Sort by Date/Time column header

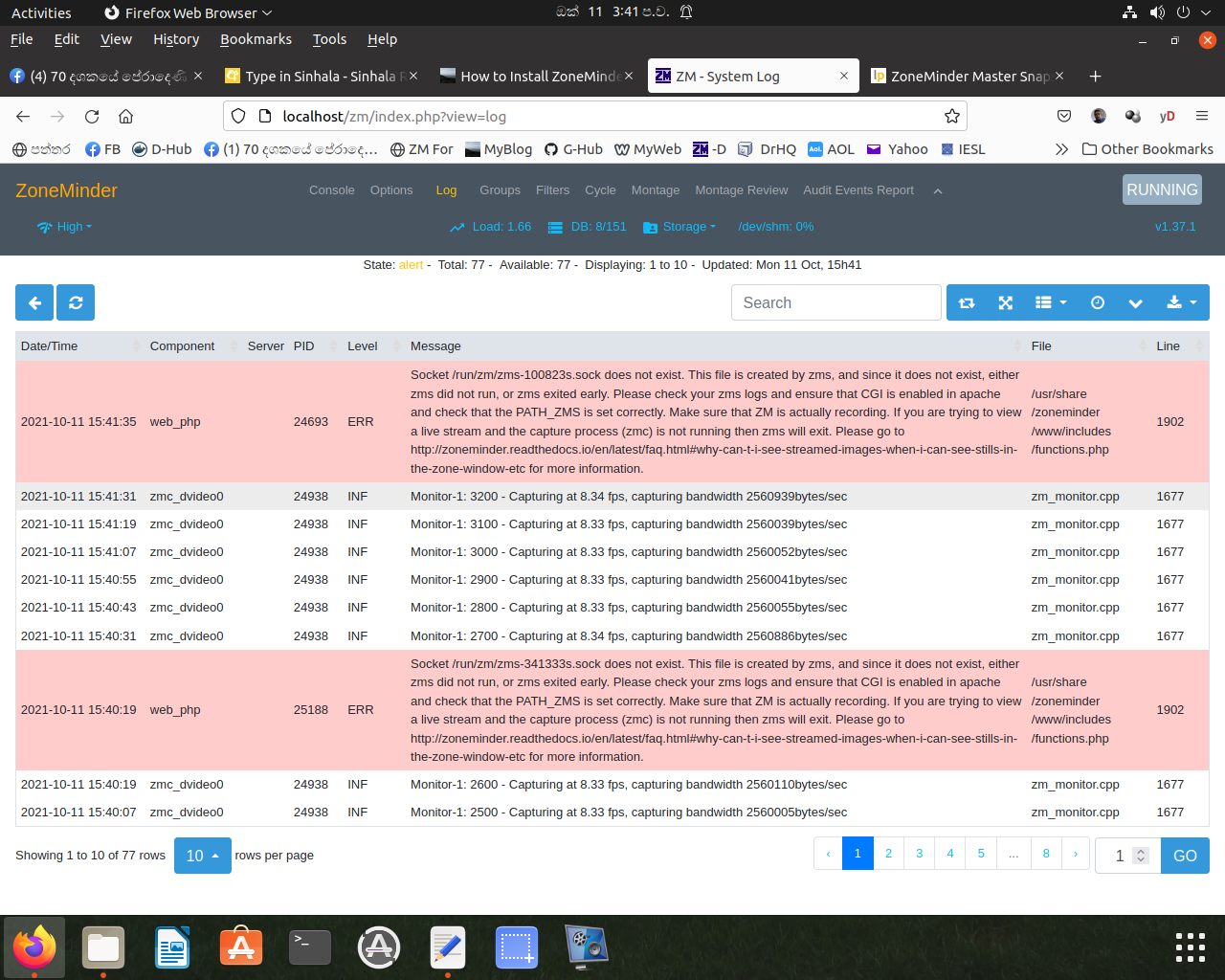tap(80, 346)
